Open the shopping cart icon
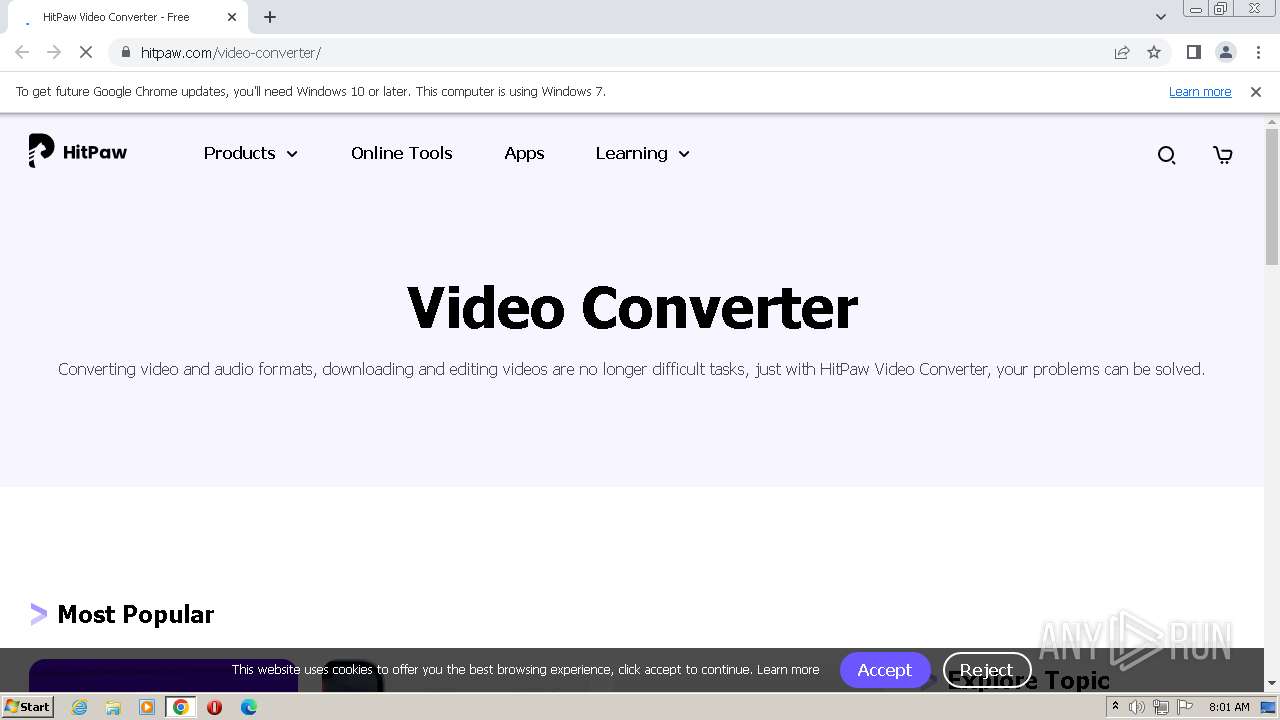 coord(1222,155)
